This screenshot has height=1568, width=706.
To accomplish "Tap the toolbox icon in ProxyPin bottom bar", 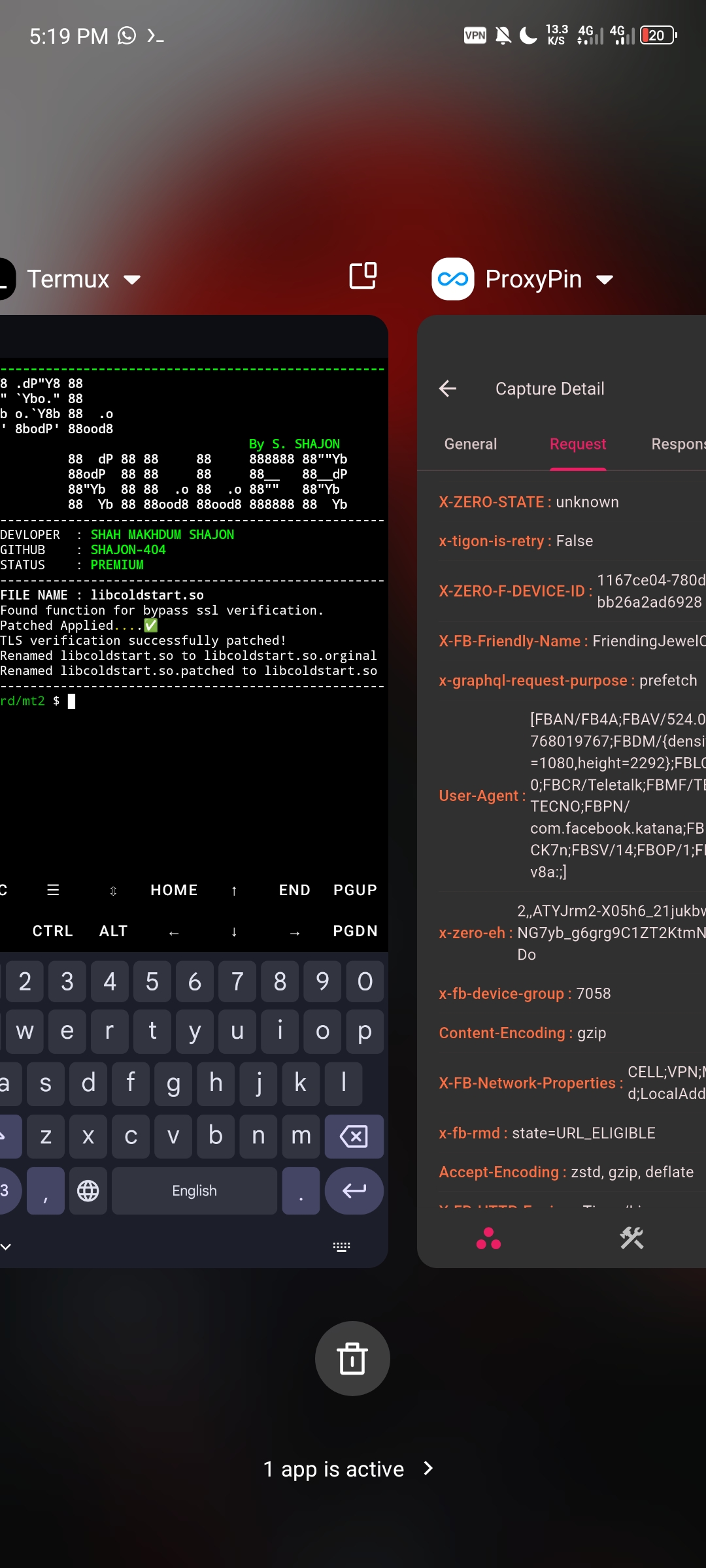I will [x=631, y=1238].
